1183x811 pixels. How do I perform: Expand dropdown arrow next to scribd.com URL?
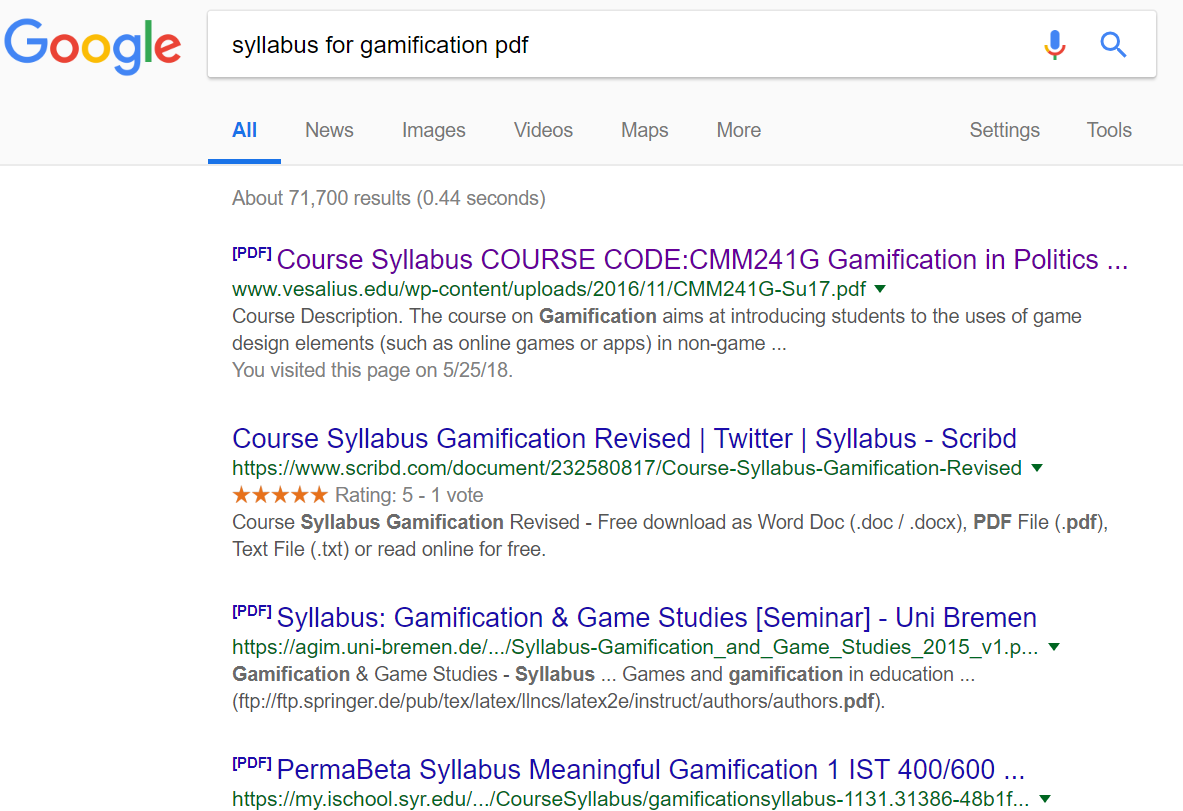point(1037,468)
